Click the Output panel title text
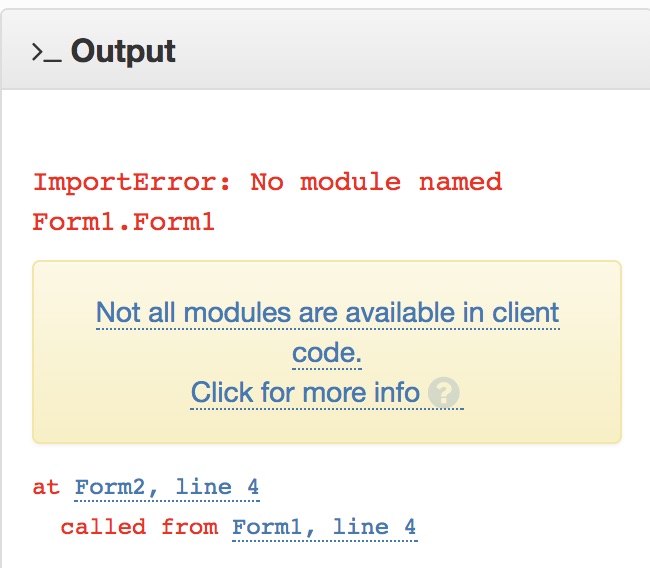 (123, 51)
